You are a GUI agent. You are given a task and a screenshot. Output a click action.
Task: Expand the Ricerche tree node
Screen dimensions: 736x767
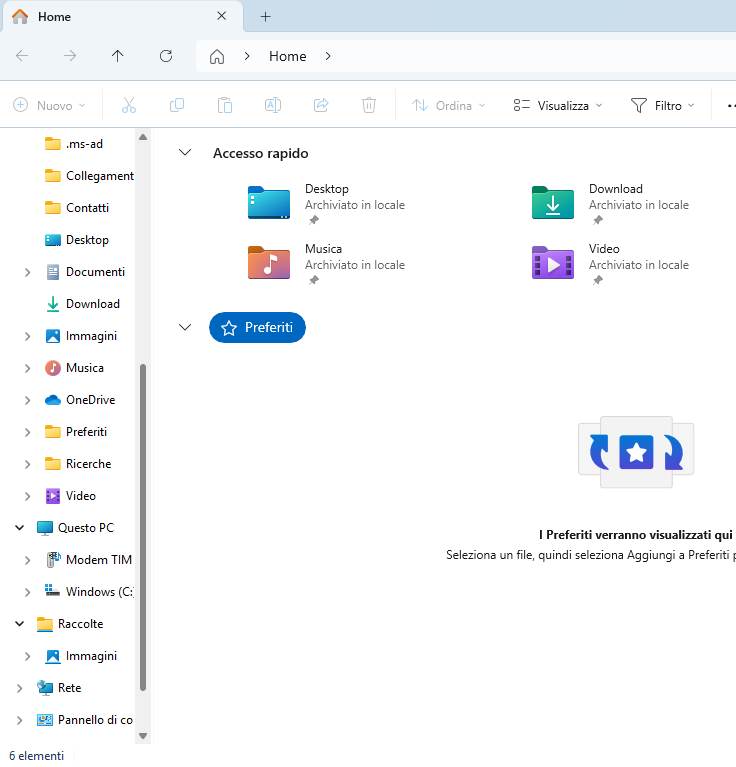[x=27, y=465]
